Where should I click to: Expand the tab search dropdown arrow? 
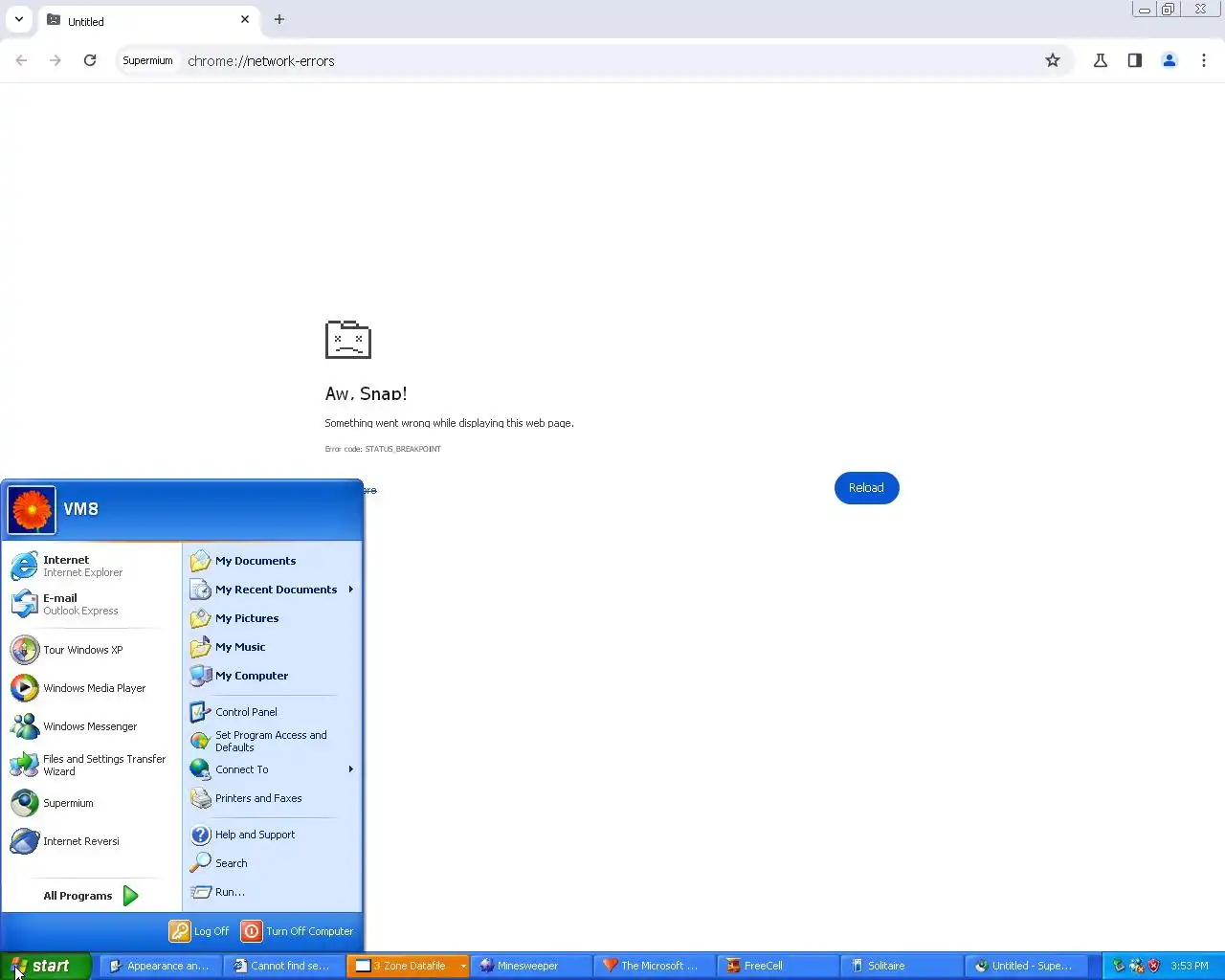tap(19, 19)
